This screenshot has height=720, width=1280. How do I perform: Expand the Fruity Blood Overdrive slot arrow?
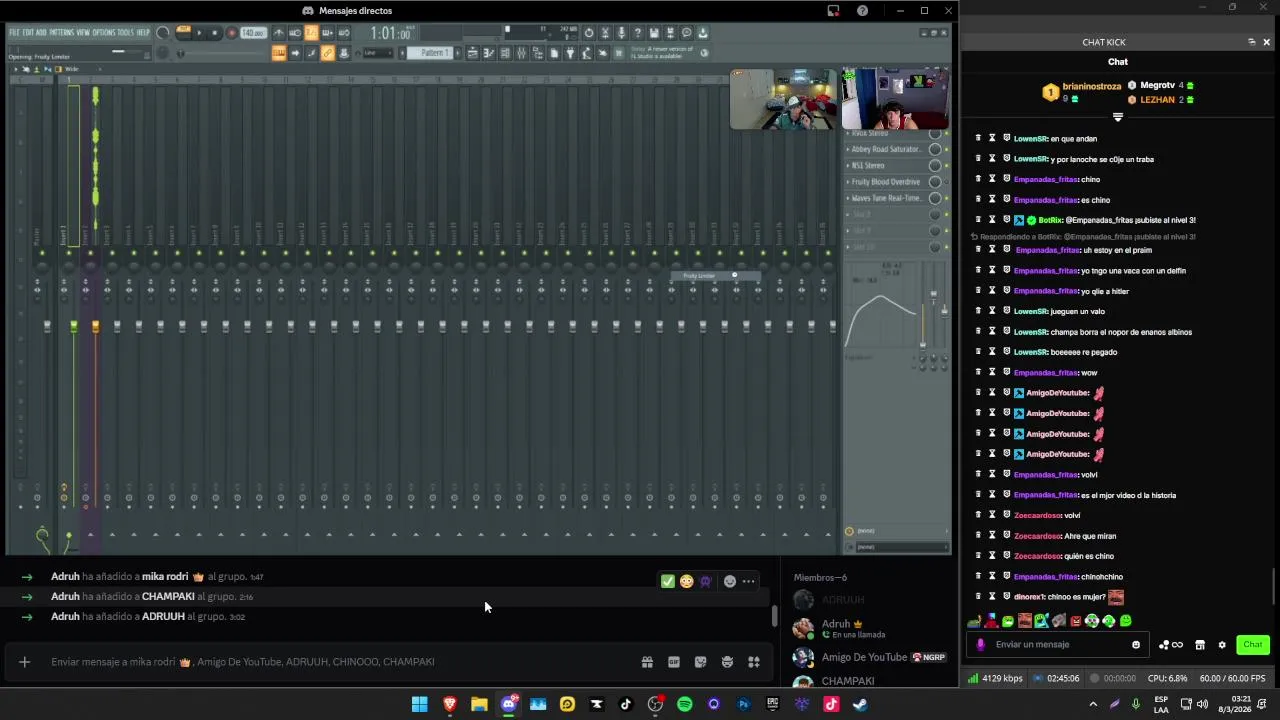(x=847, y=182)
